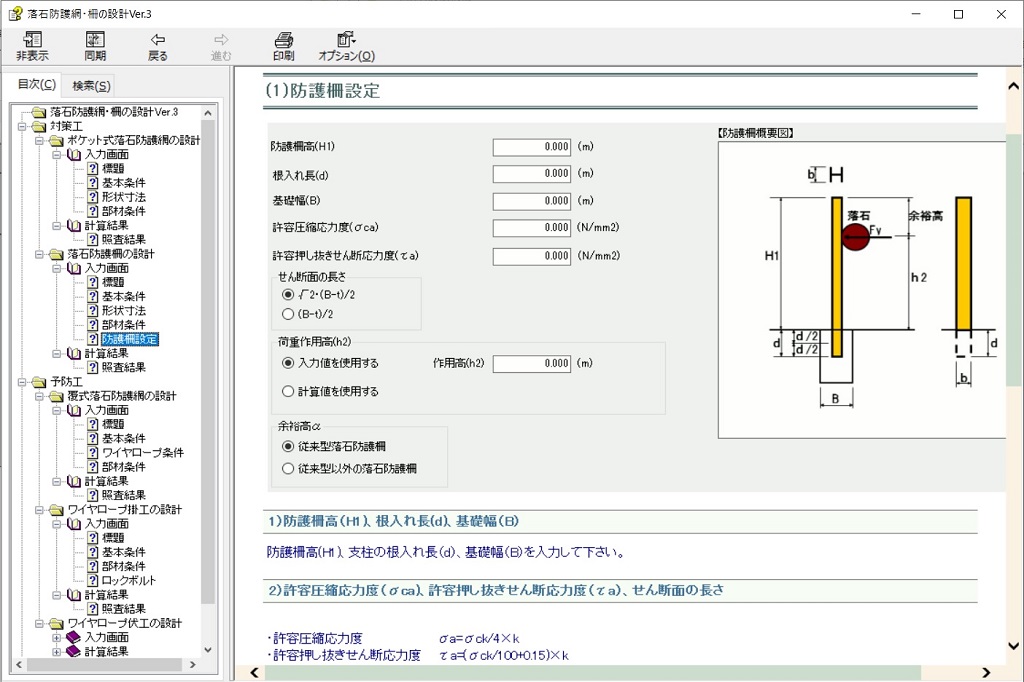Open 基本条件 under 落石防護柵の設計
This screenshot has height=682, width=1024.
click(123, 297)
